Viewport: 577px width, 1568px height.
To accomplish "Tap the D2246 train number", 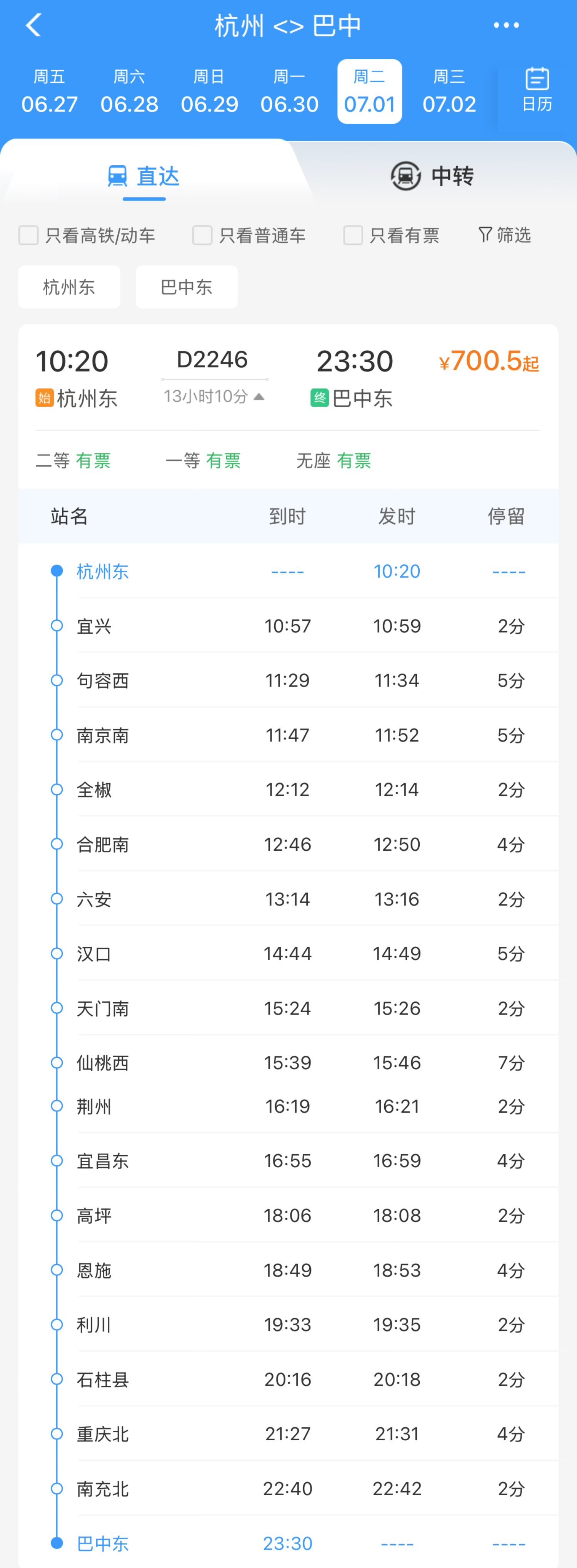I will [212, 360].
